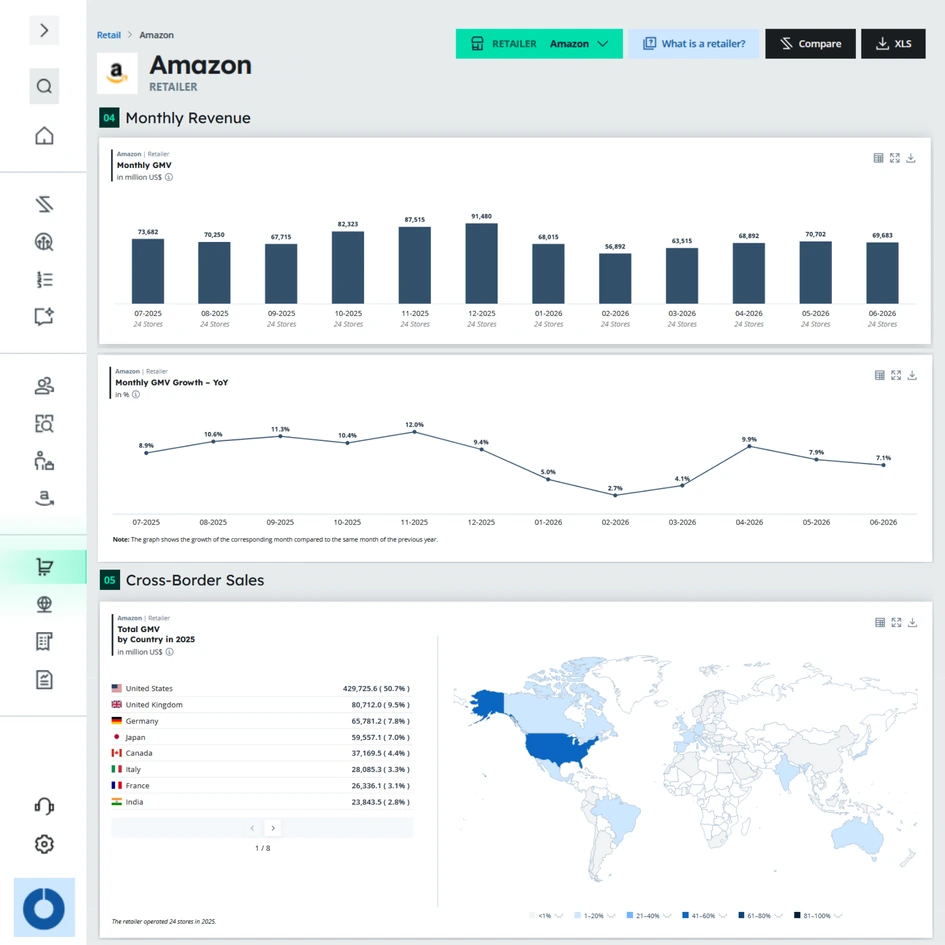Toggle the 1-20% map legend swatch

[x=577, y=915]
